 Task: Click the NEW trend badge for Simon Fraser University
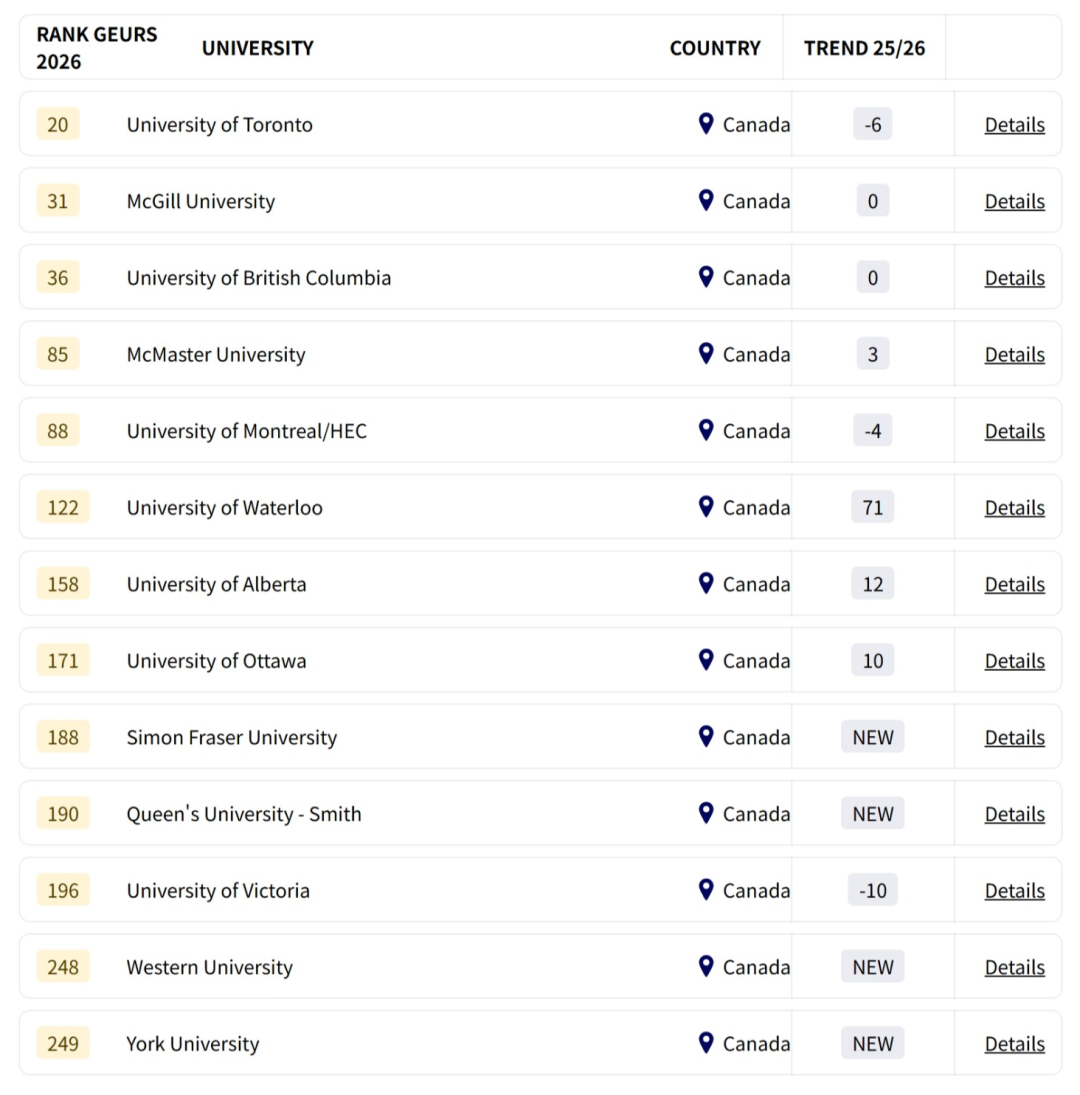point(872,737)
